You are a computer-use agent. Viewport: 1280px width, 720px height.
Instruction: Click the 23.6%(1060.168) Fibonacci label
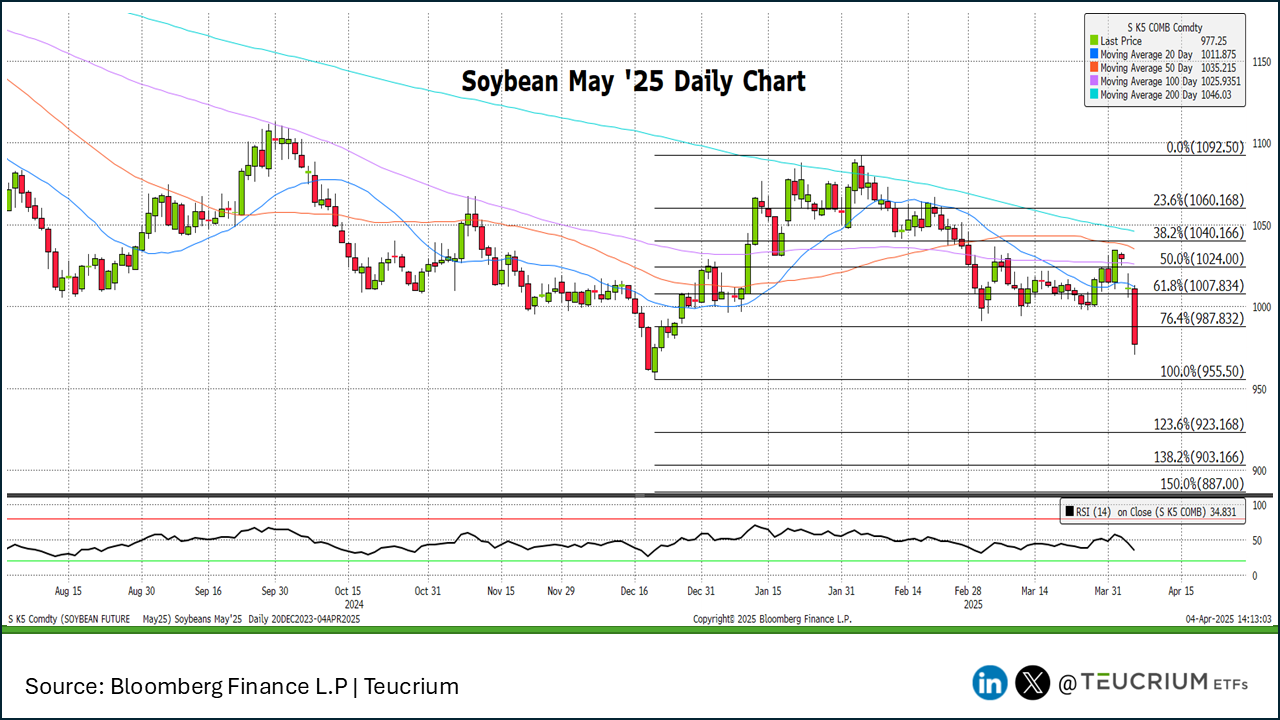[x=1199, y=200]
